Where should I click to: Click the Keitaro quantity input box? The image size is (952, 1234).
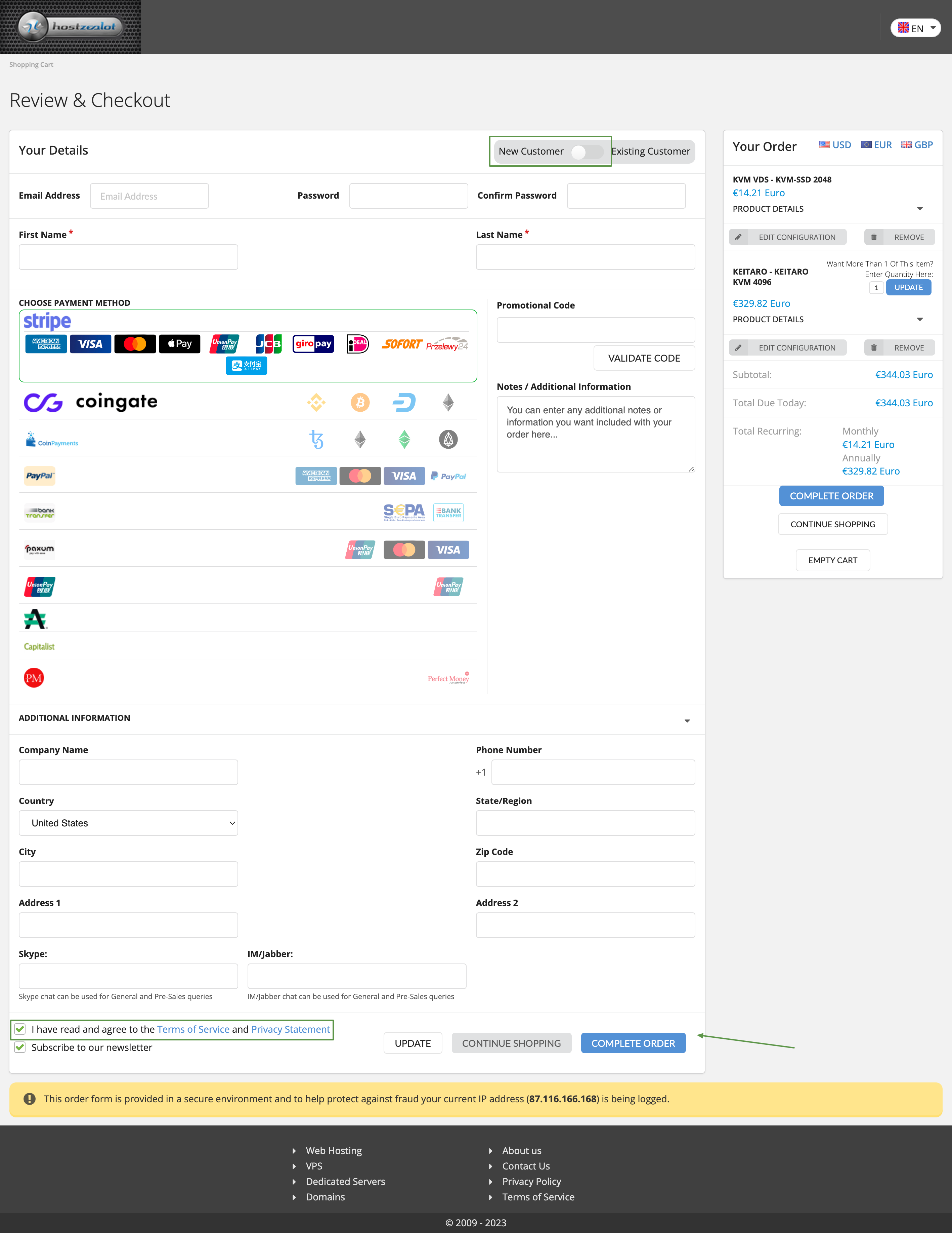876,288
